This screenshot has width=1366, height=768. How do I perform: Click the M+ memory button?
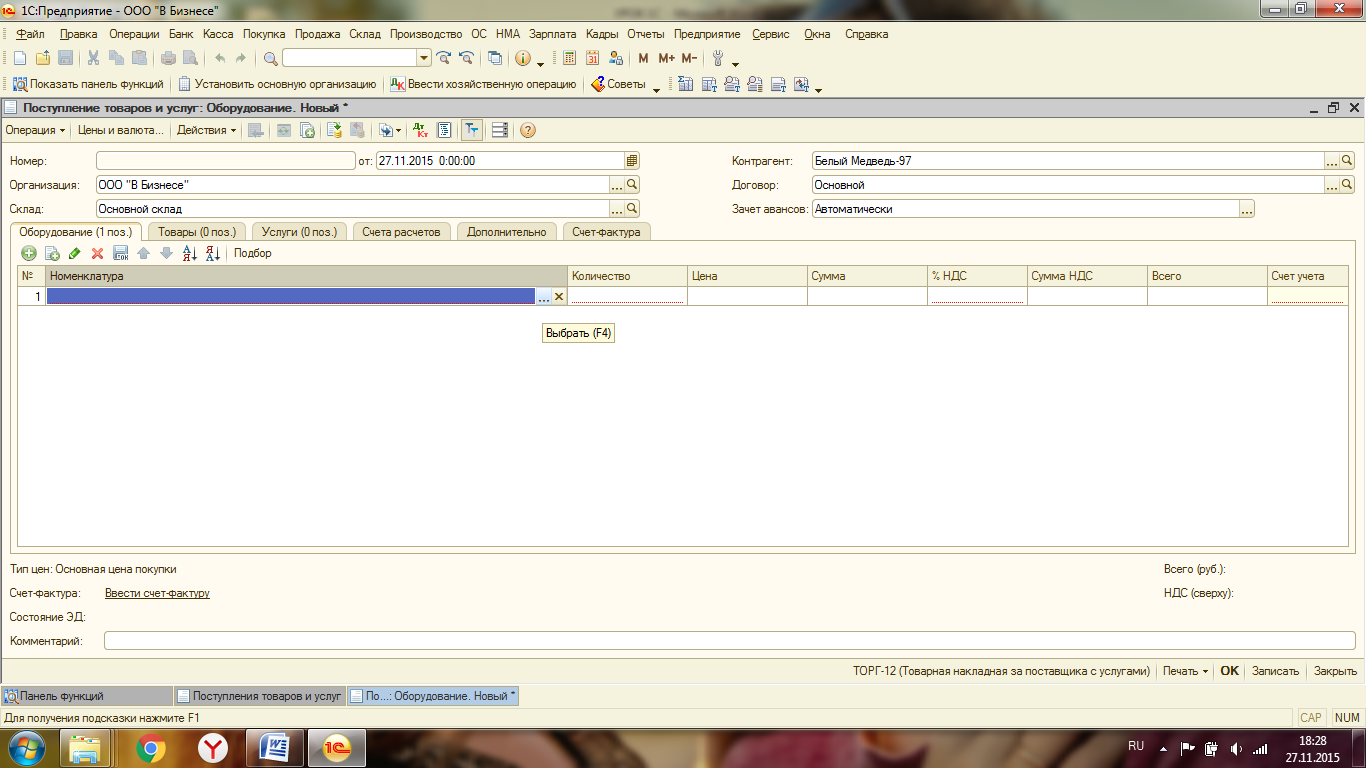pyautogui.click(x=666, y=58)
